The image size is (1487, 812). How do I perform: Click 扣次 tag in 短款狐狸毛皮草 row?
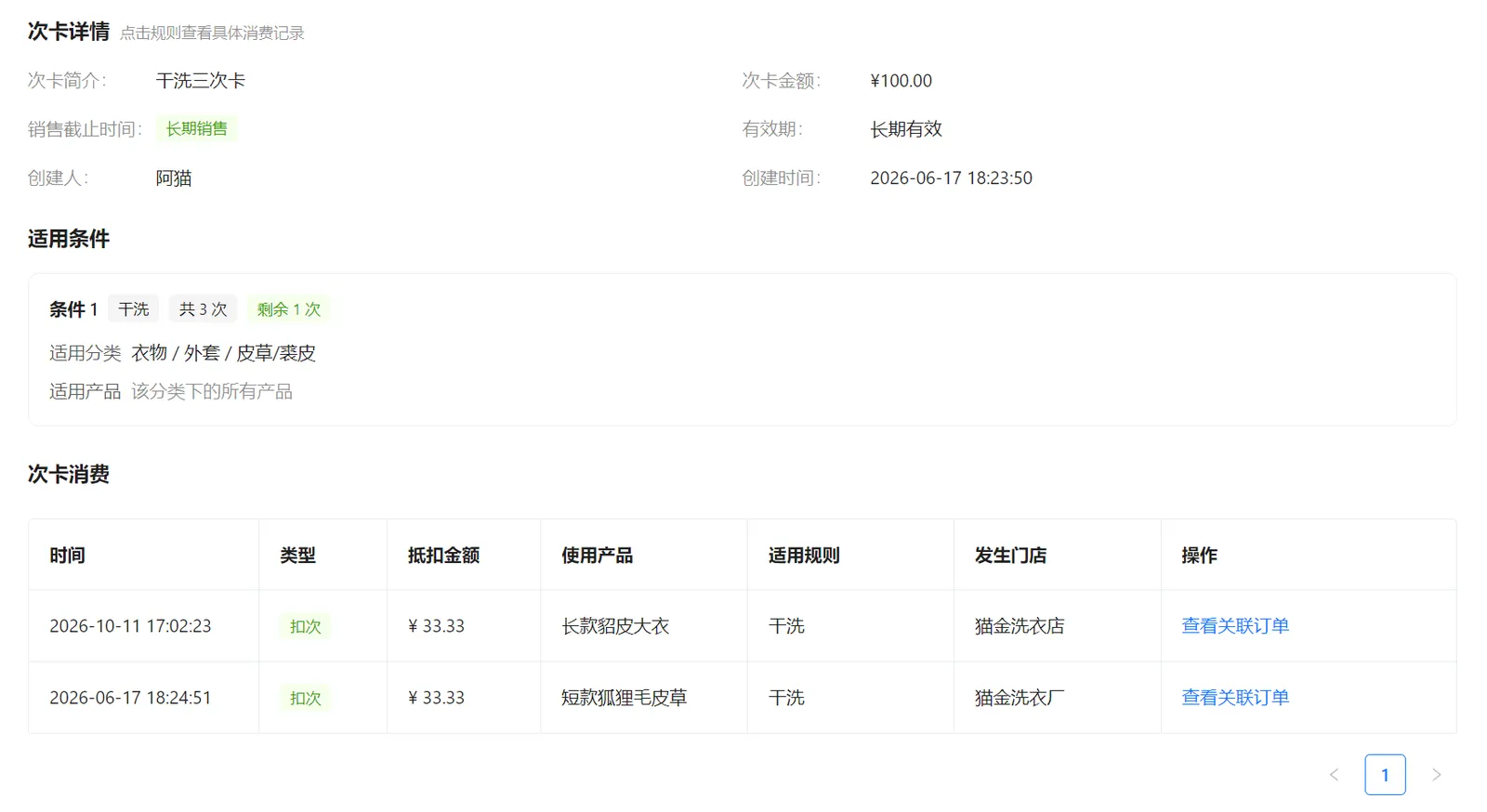(306, 698)
